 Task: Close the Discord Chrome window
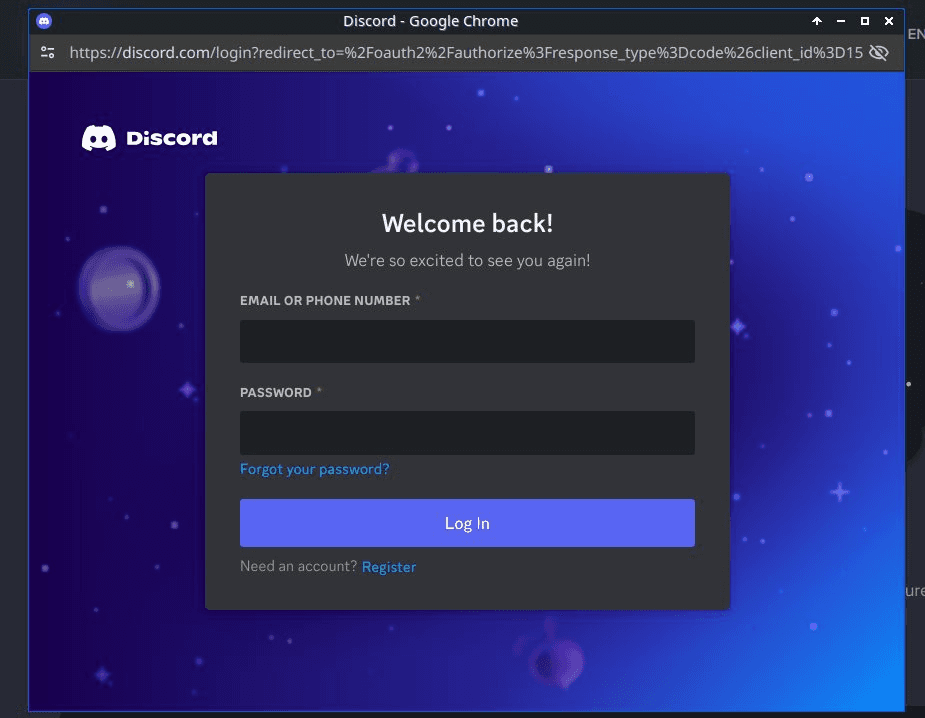(x=889, y=21)
